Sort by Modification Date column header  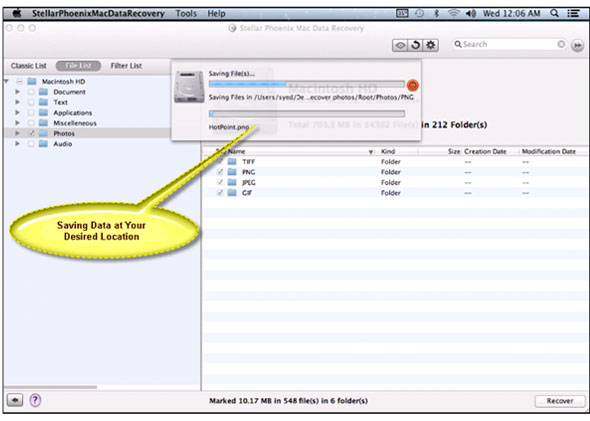coord(549,151)
